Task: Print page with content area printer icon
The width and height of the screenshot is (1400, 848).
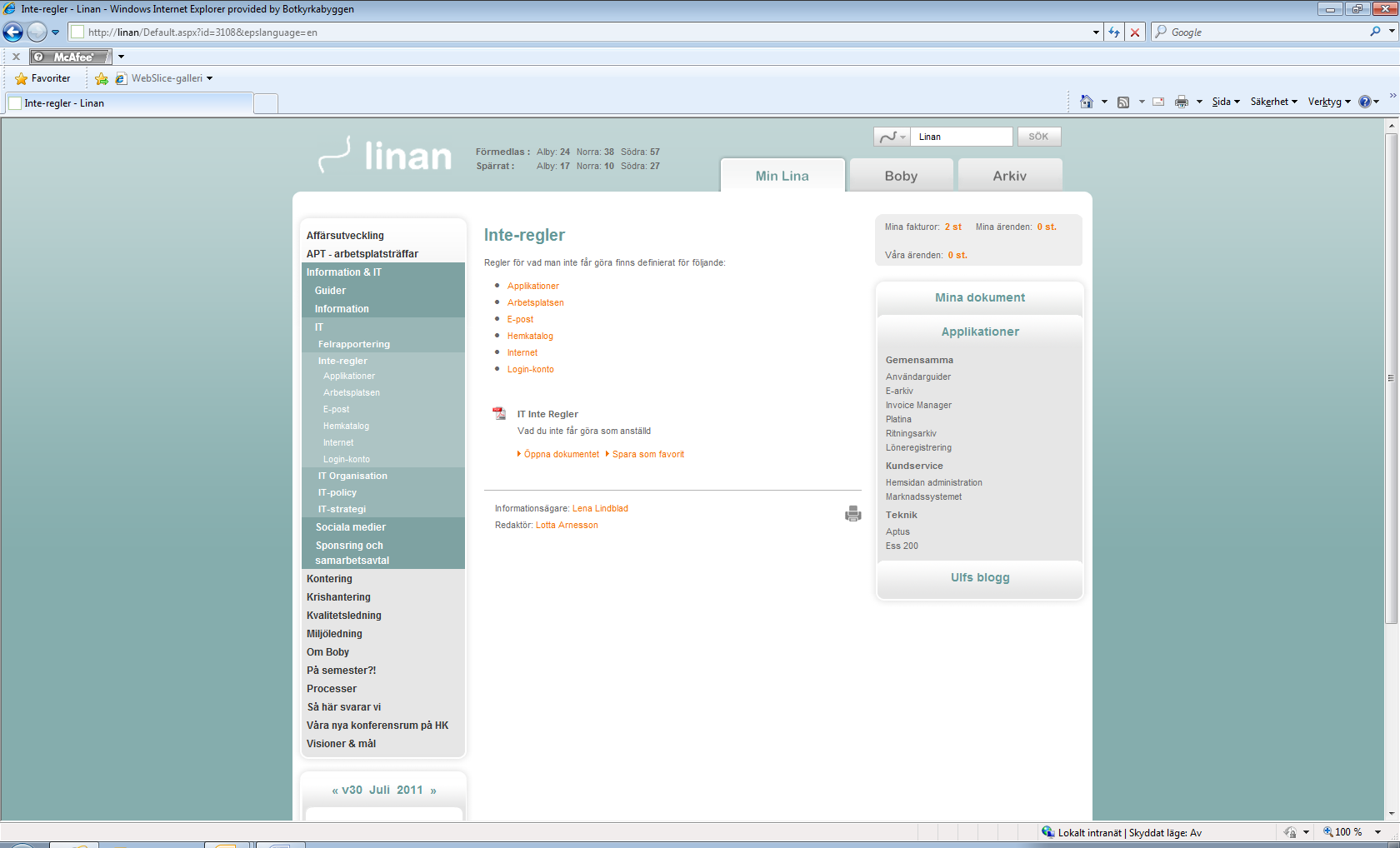Action: (x=852, y=514)
